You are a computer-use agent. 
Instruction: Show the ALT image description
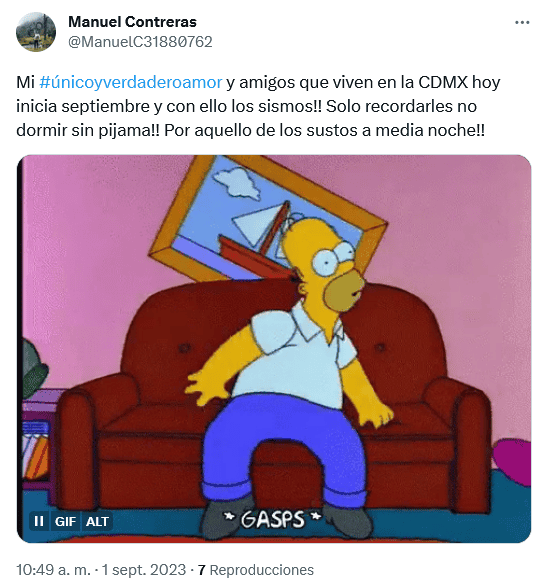[97, 521]
